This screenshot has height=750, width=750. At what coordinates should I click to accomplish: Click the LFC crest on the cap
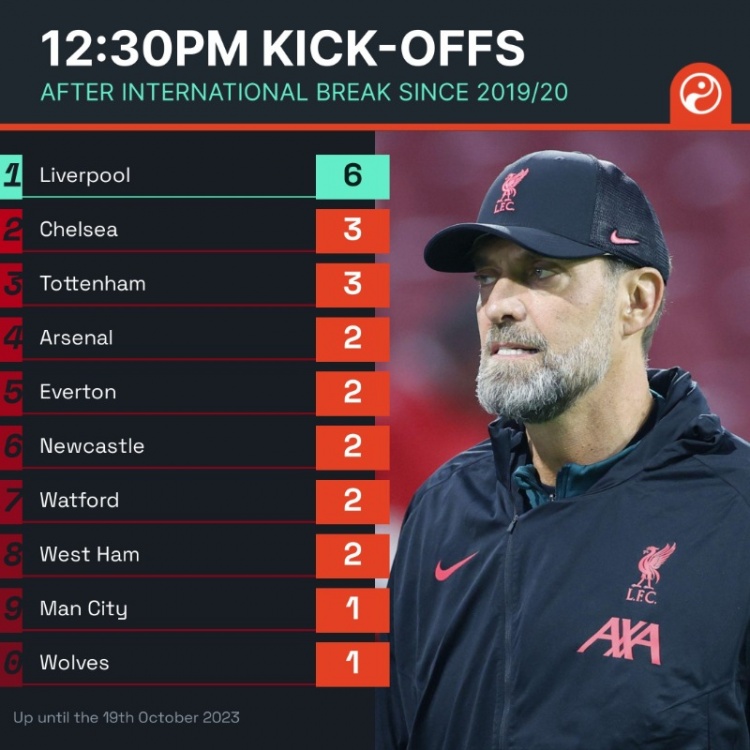(511, 190)
